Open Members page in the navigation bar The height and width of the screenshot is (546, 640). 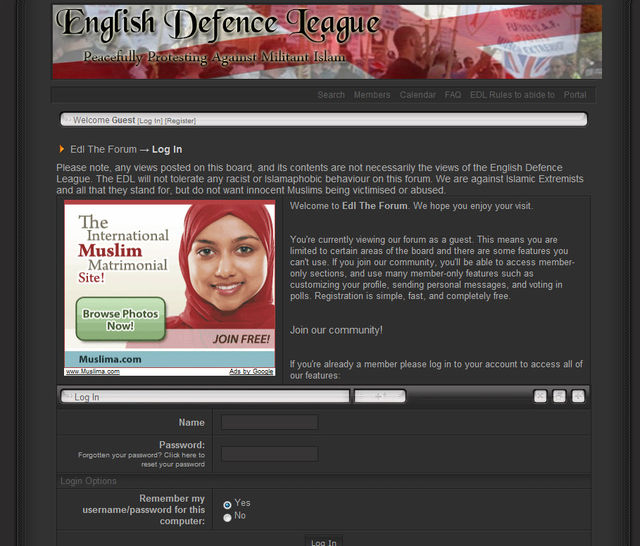pos(372,95)
